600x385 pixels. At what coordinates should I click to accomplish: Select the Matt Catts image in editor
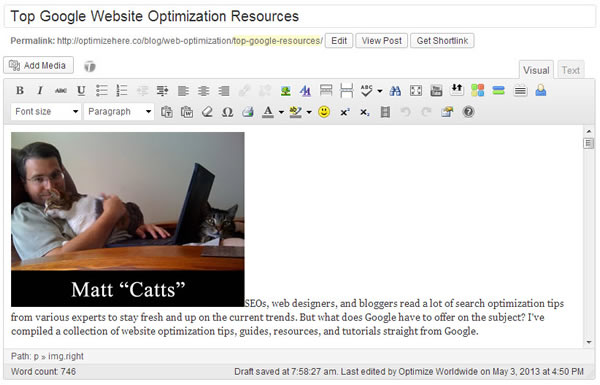[x=127, y=219]
